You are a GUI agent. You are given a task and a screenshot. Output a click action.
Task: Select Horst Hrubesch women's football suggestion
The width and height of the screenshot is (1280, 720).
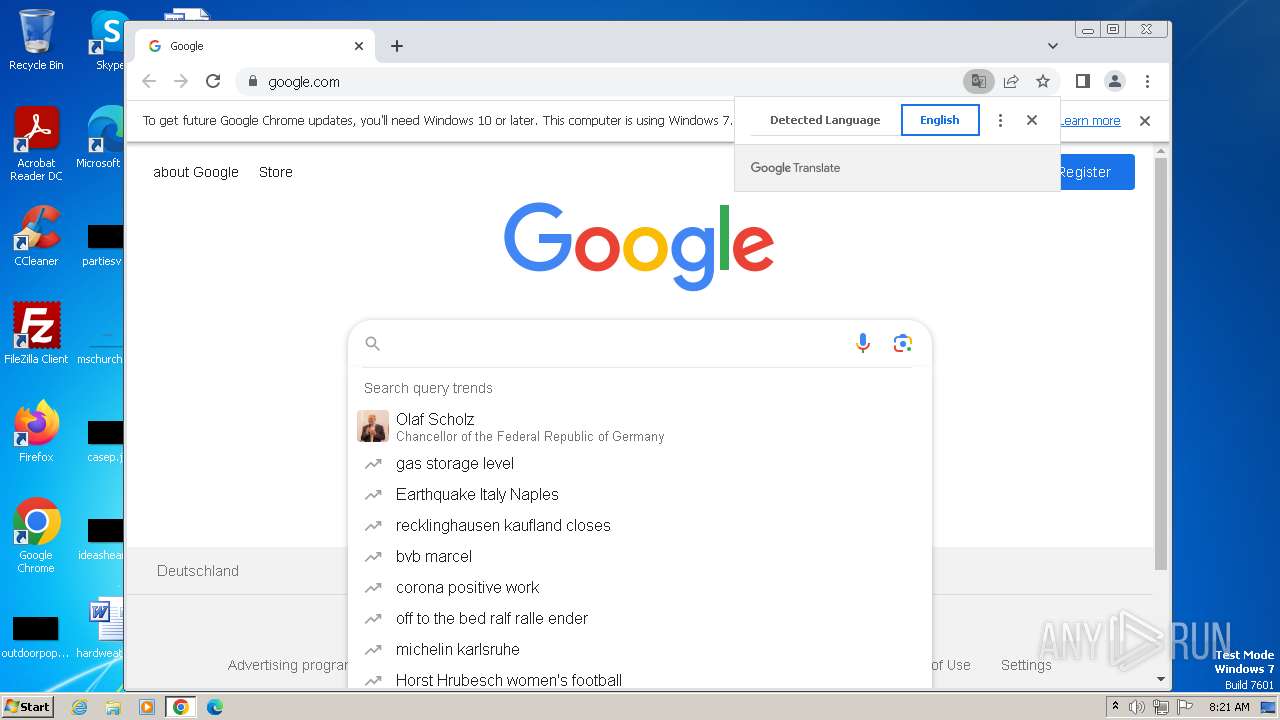coord(640,679)
